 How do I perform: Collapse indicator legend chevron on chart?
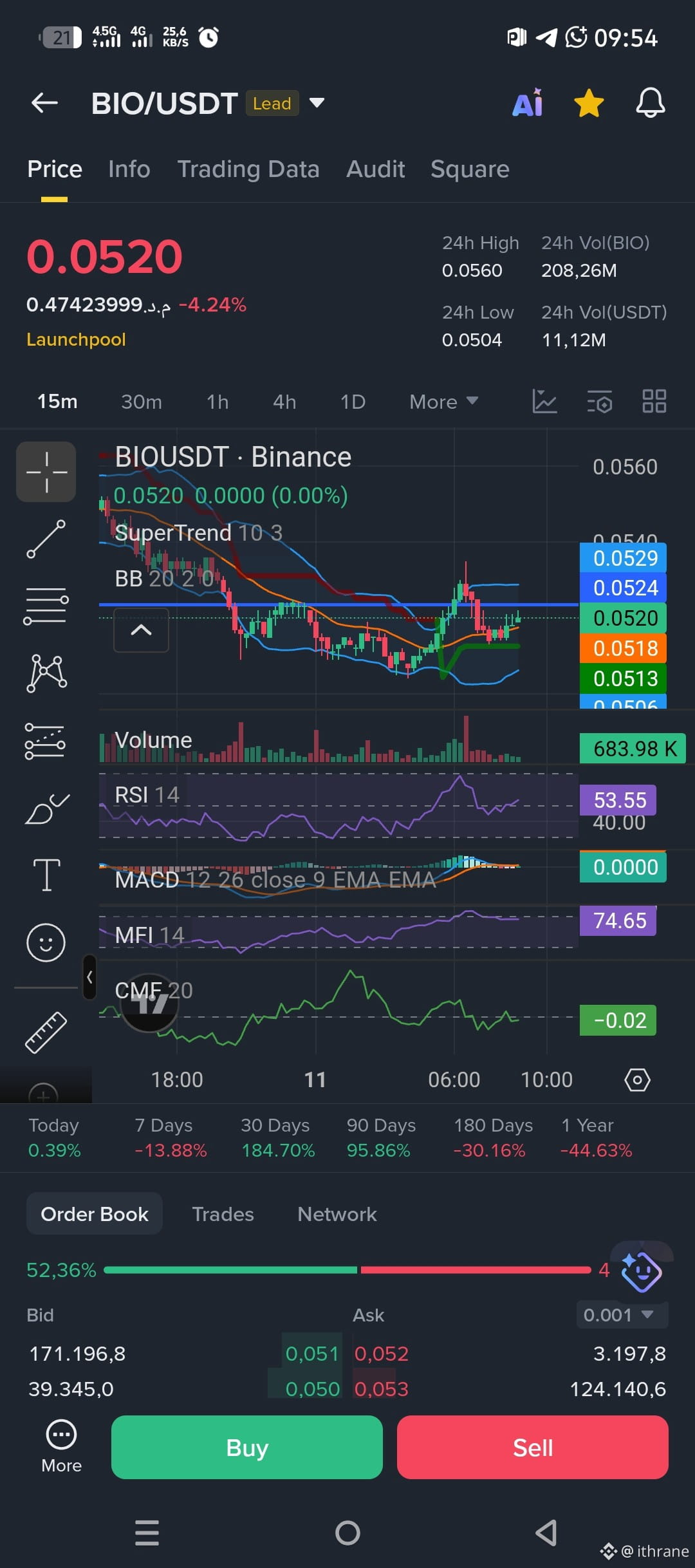click(x=141, y=630)
